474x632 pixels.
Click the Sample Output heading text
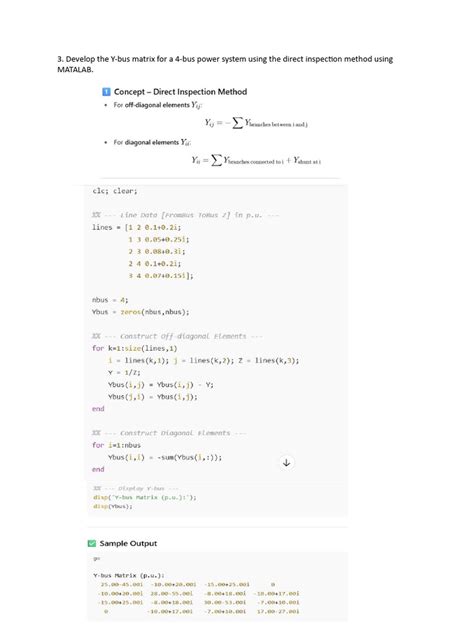[x=128, y=543]
